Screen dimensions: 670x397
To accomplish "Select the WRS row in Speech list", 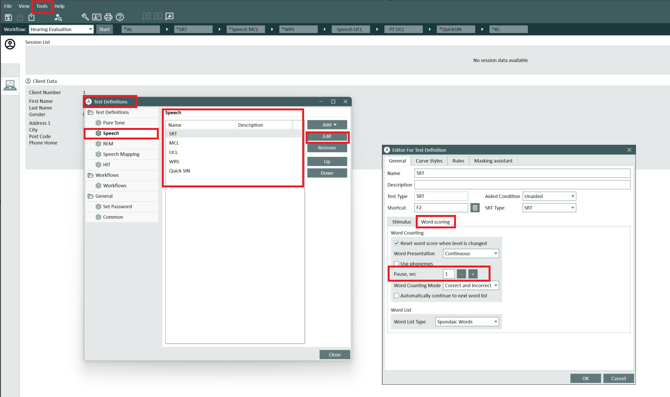I will 234,162.
